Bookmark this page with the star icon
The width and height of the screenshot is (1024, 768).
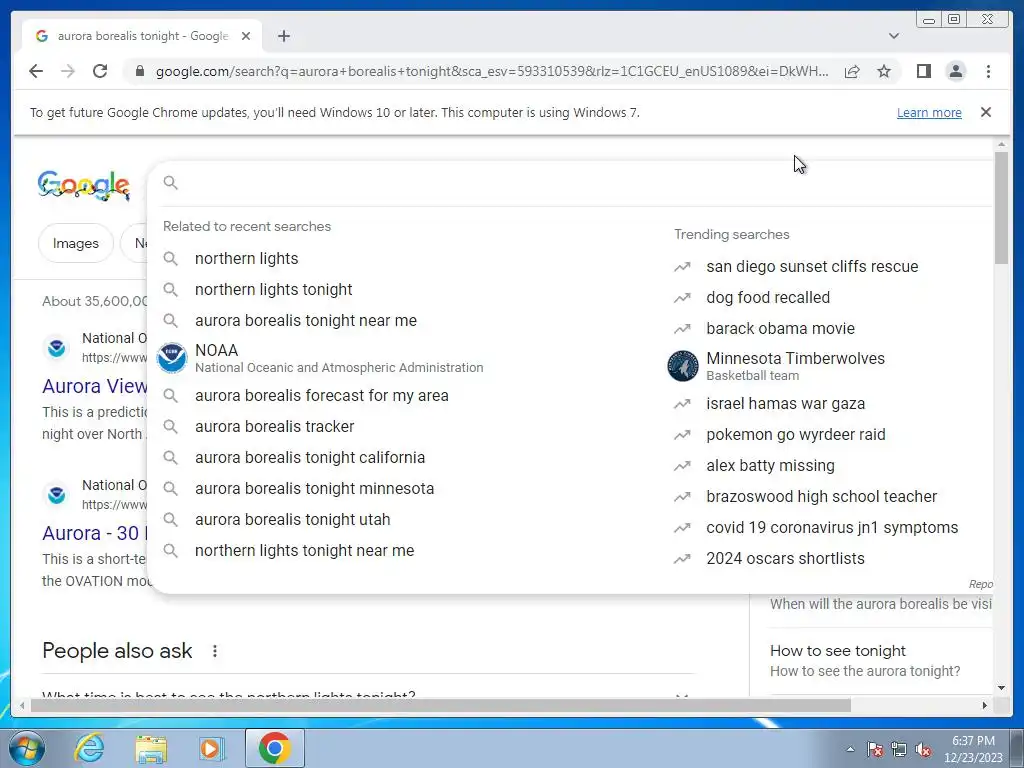click(x=884, y=71)
